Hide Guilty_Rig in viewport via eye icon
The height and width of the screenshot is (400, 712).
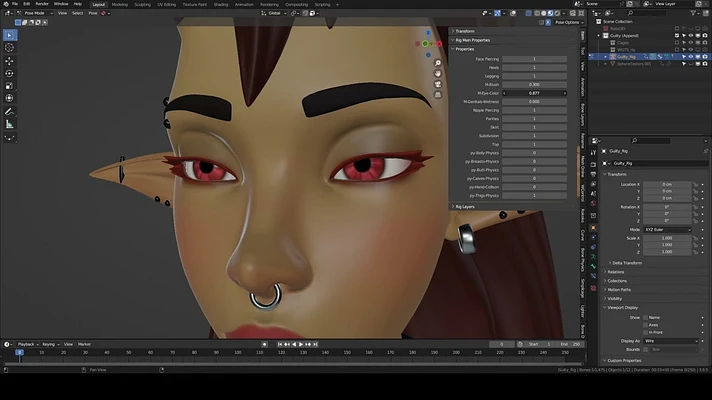(690, 57)
